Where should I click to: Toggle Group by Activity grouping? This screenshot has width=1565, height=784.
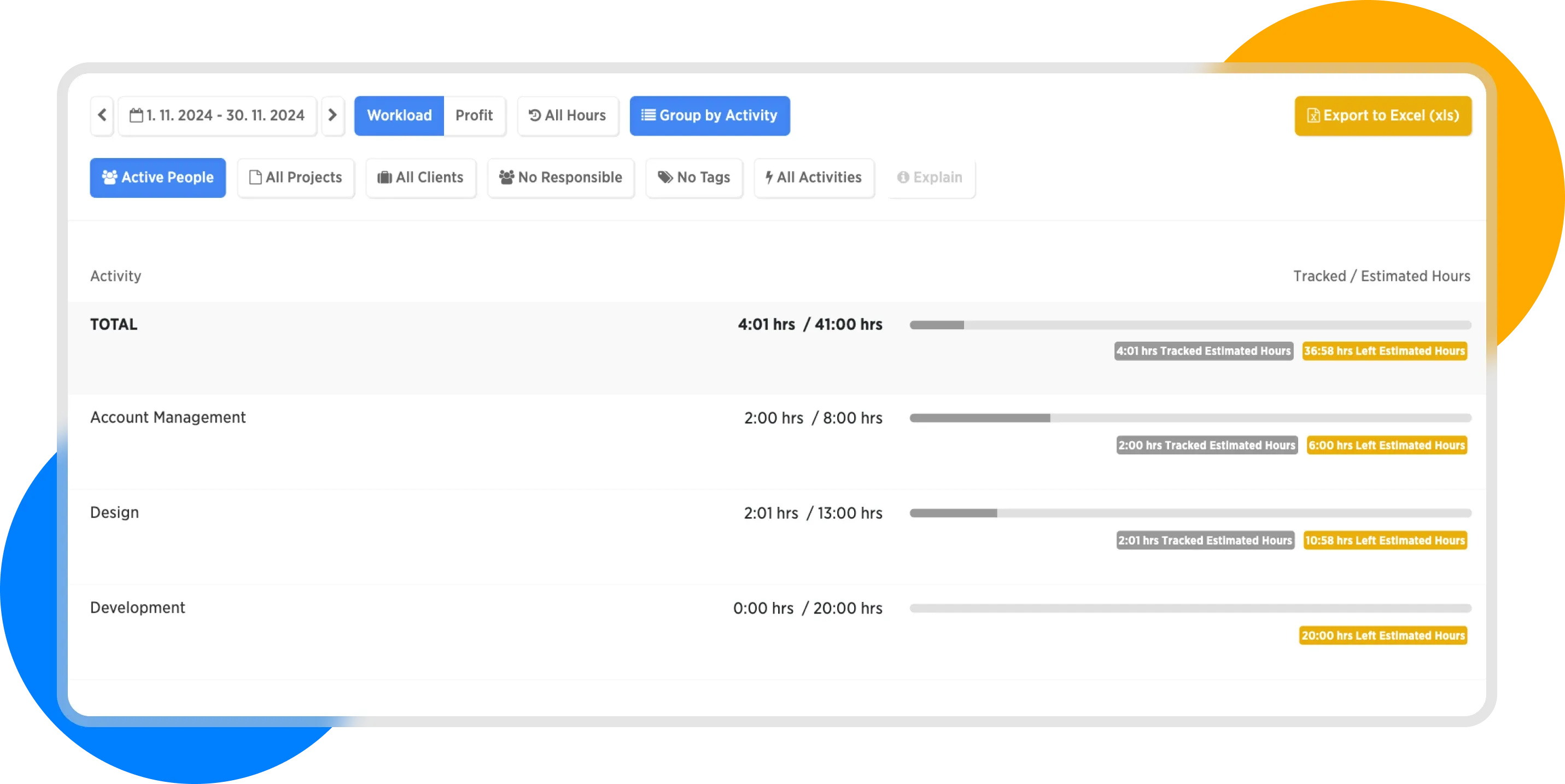click(x=710, y=115)
